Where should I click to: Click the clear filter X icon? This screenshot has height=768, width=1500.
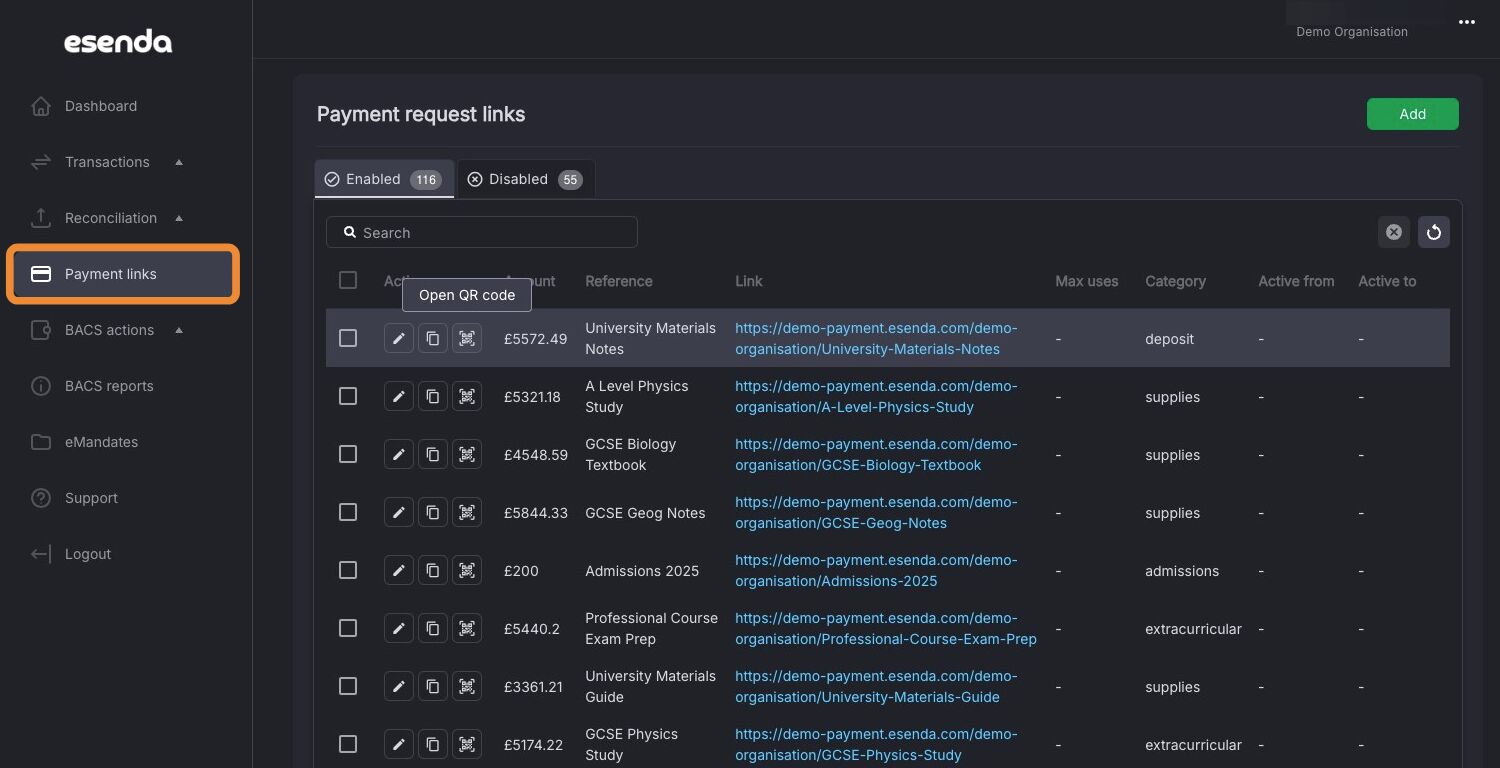(1394, 232)
